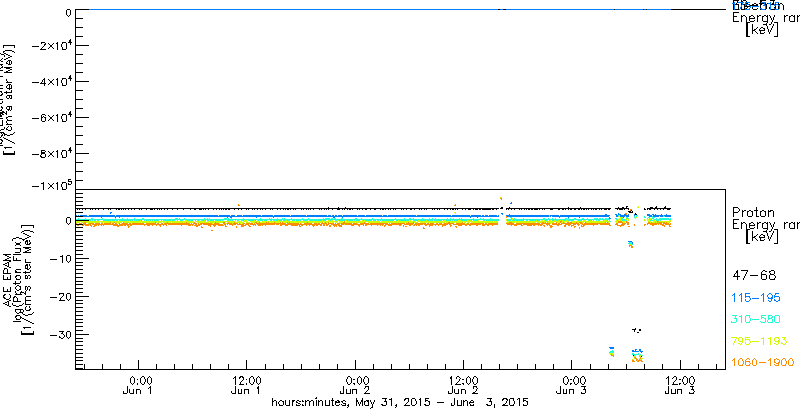Click the Proton legend heading

point(753,213)
